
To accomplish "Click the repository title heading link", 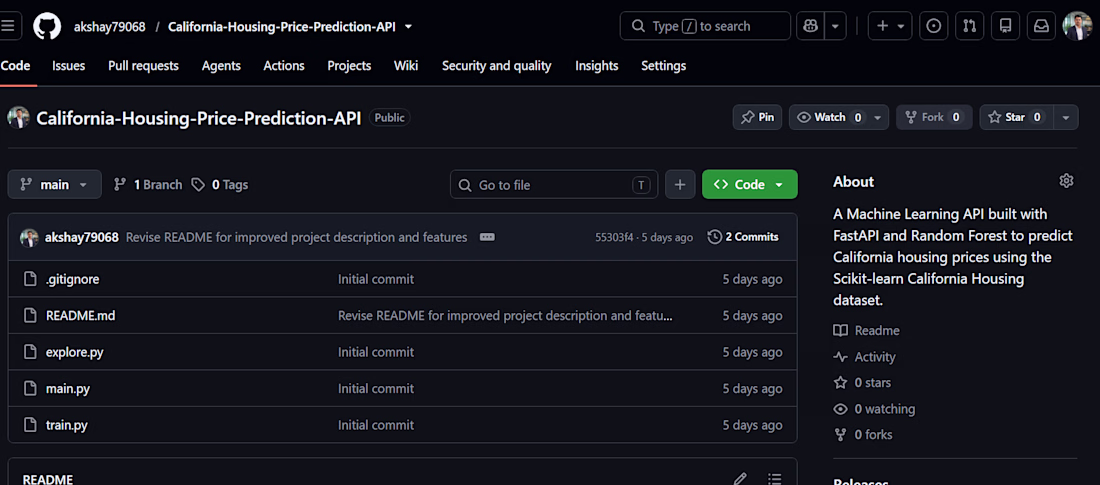I will [x=199, y=118].
